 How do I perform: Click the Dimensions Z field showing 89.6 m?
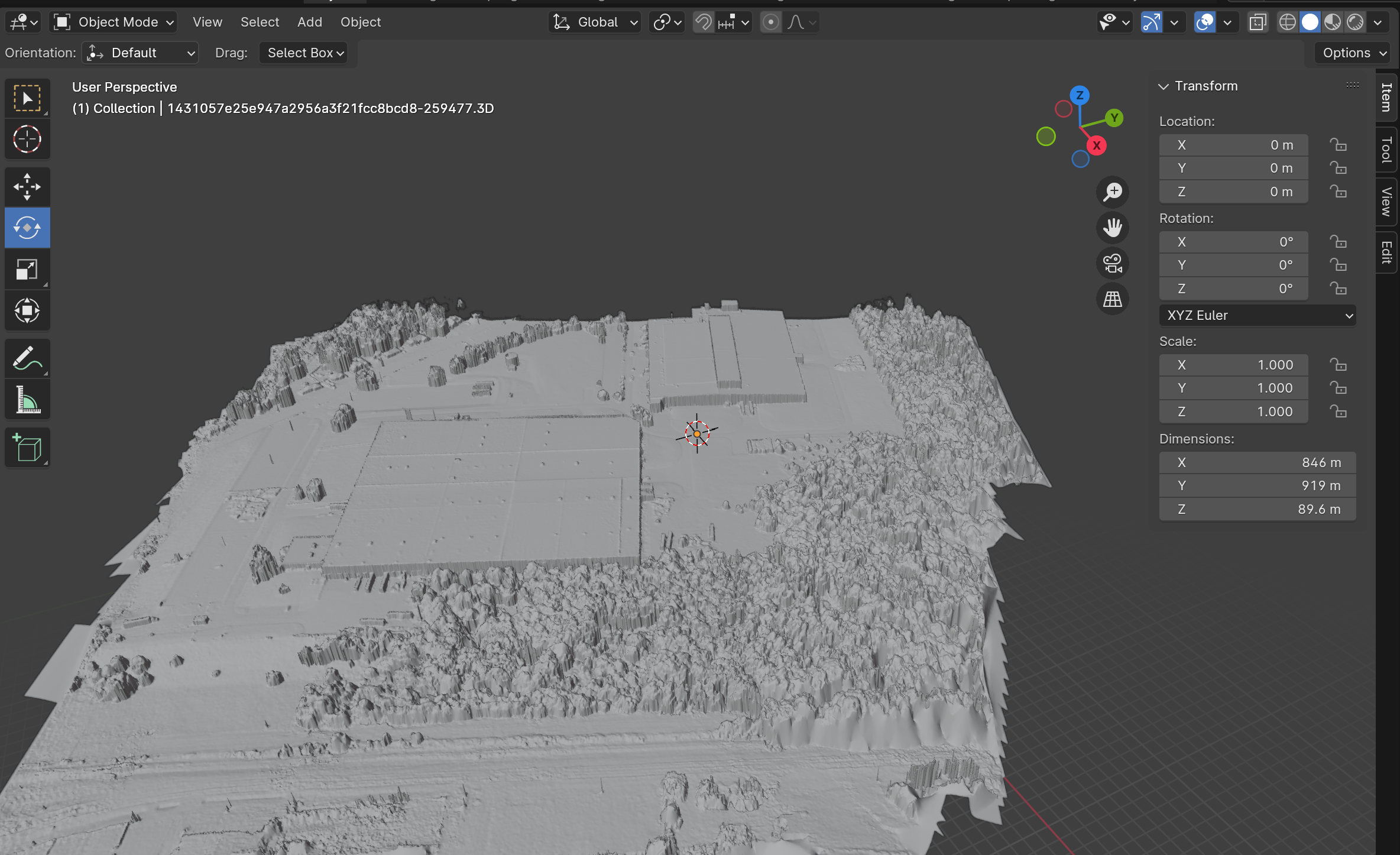click(x=1258, y=509)
